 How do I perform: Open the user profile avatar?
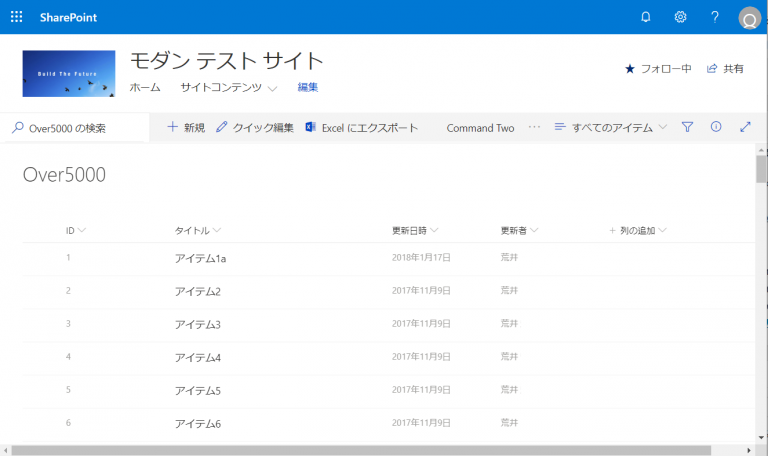click(749, 18)
